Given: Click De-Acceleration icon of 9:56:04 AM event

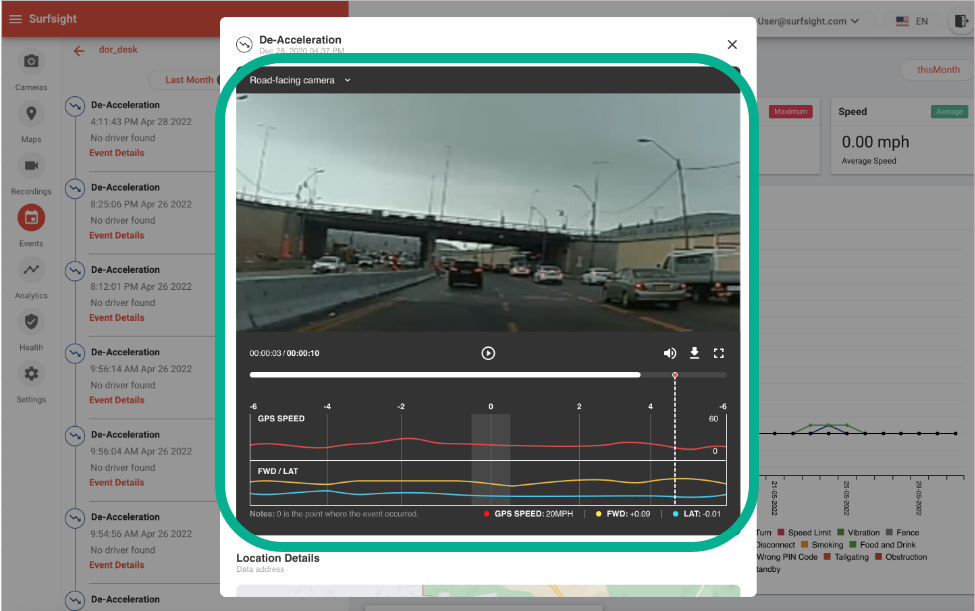Looking at the screenshot, I should (x=75, y=435).
